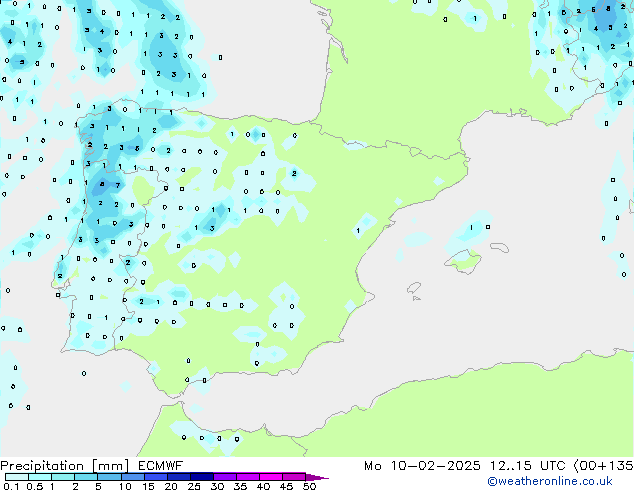Click the date "10-02-2025"
Viewport: 634px width, 490px height.
pos(436,466)
